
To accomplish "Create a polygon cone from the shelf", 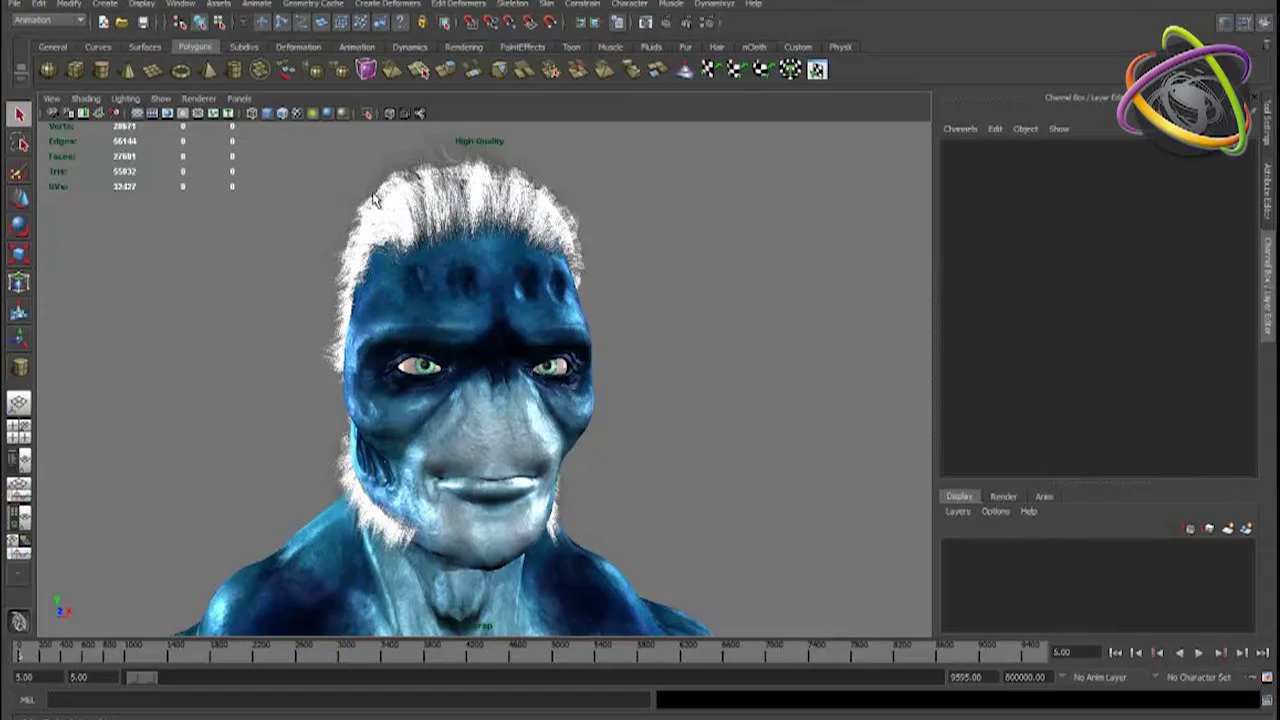I will [128, 70].
